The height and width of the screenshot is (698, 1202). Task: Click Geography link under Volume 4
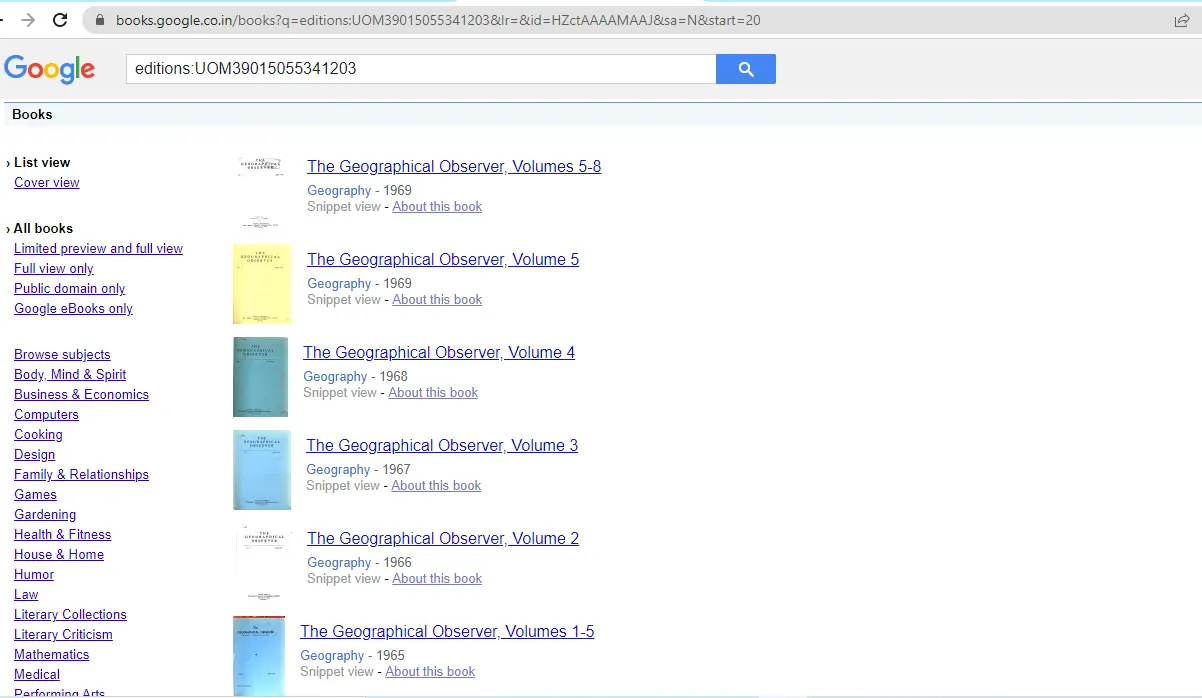pyautogui.click(x=335, y=377)
